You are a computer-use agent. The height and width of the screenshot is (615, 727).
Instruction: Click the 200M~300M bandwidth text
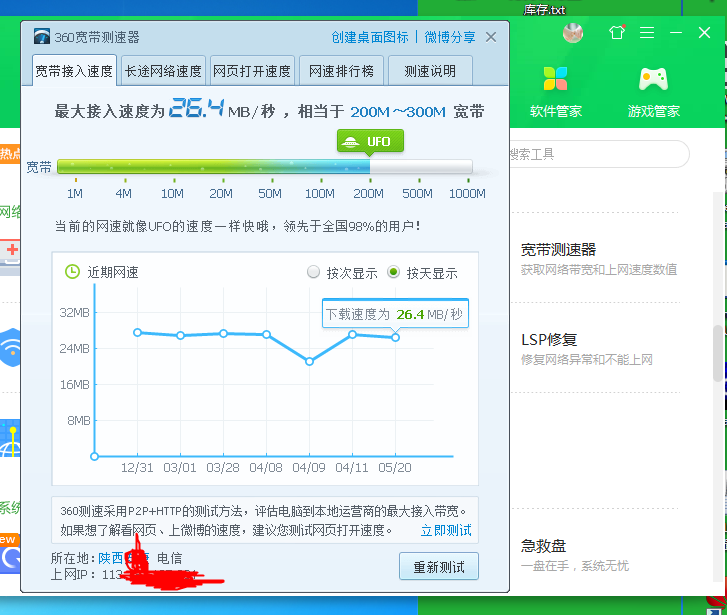398,112
